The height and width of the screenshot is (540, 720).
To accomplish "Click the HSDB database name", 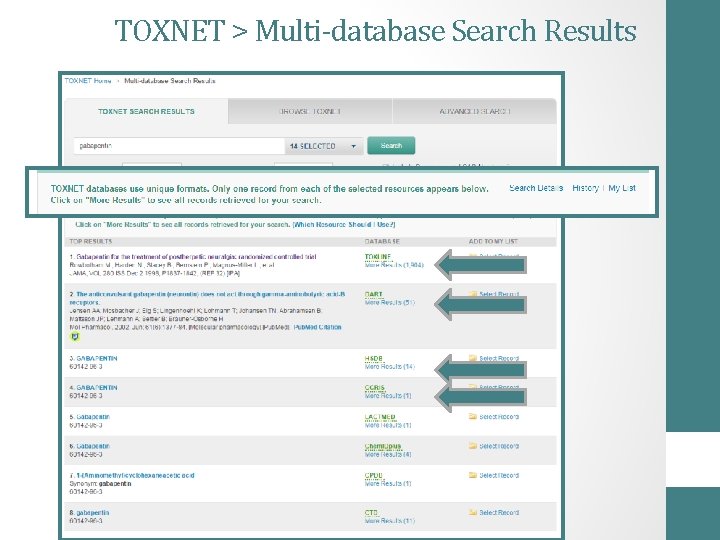I will (x=373, y=359).
